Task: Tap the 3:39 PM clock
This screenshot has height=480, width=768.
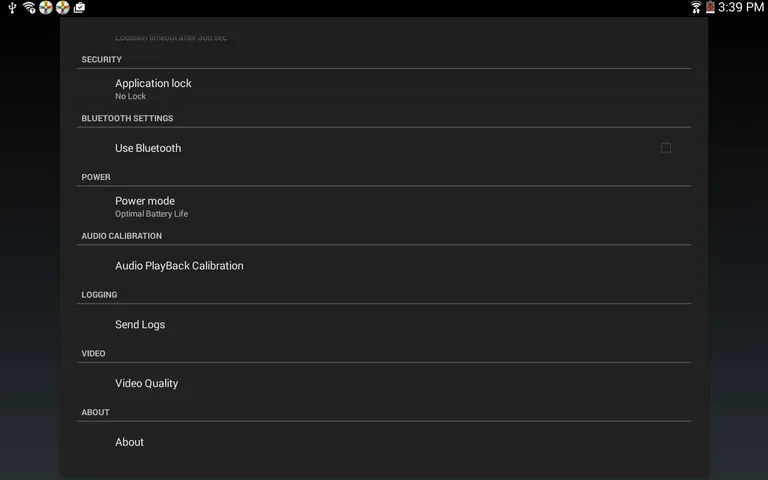Action: pos(741,8)
